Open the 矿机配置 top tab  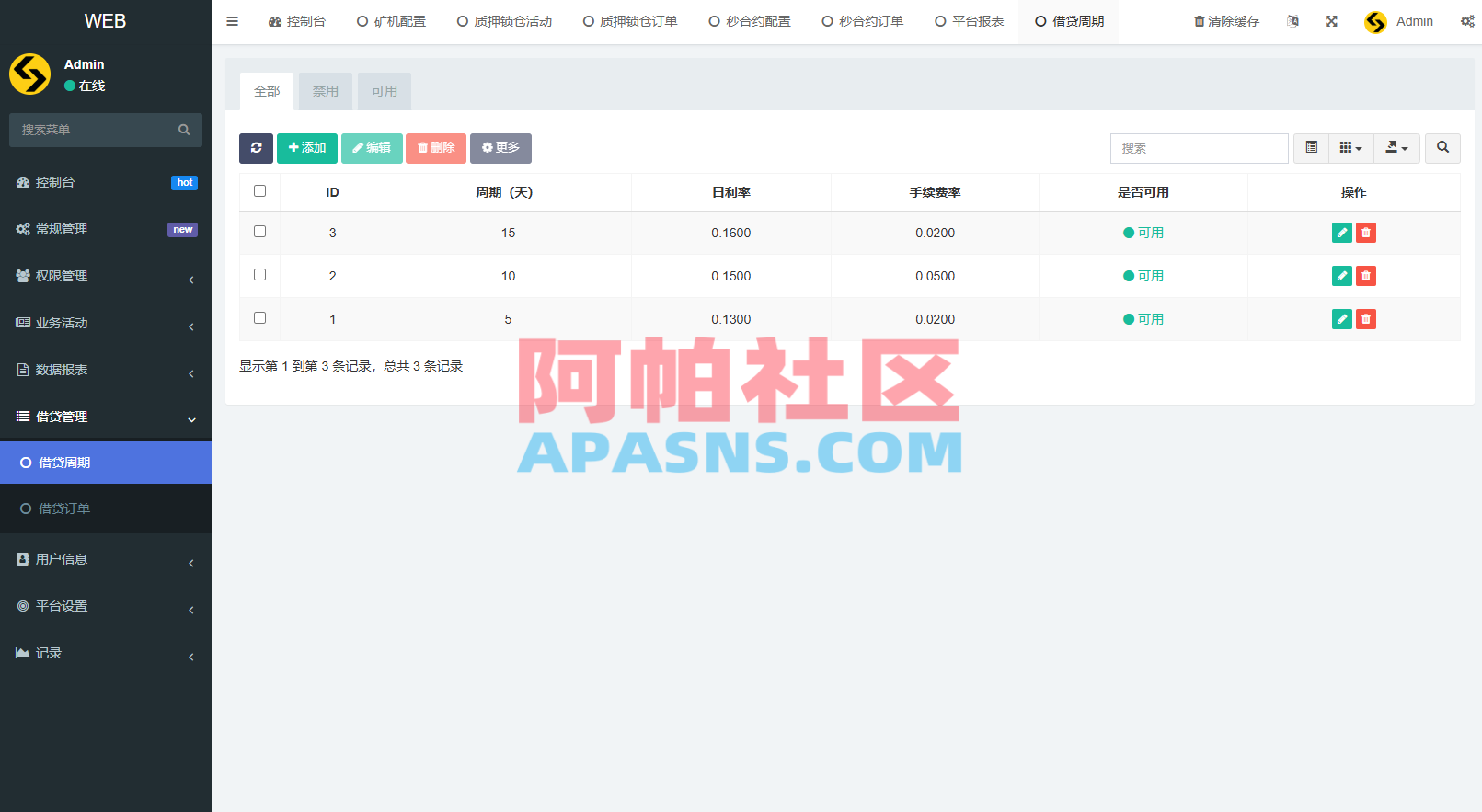click(x=391, y=21)
